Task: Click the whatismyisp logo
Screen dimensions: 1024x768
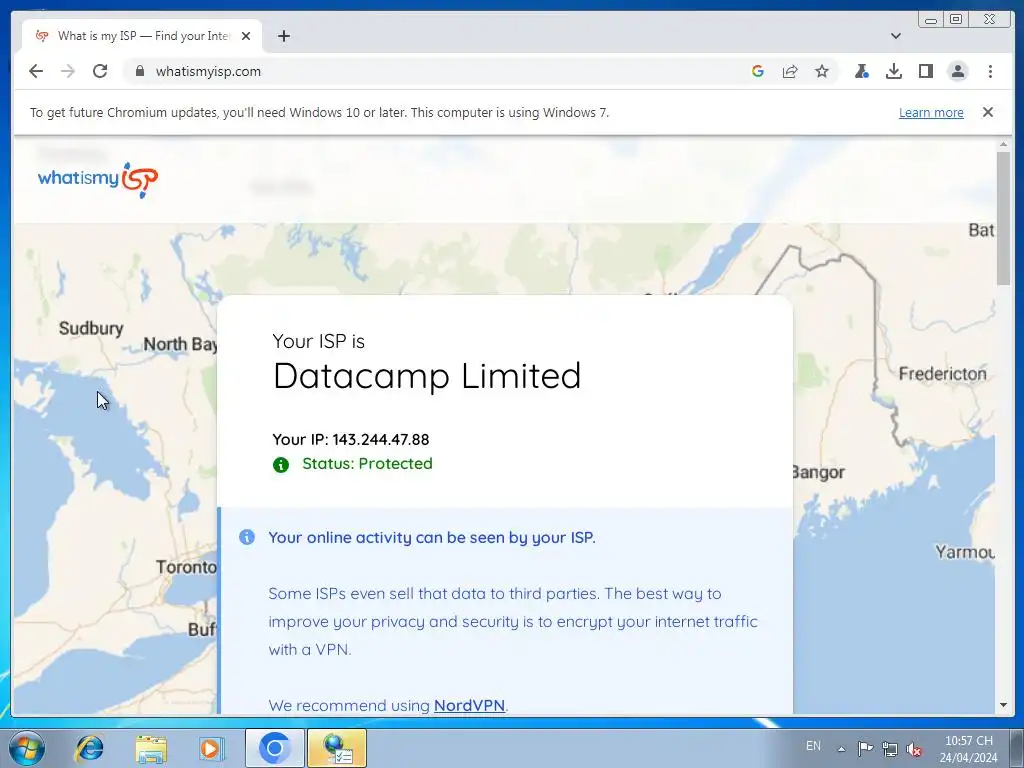Action: point(98,179)
